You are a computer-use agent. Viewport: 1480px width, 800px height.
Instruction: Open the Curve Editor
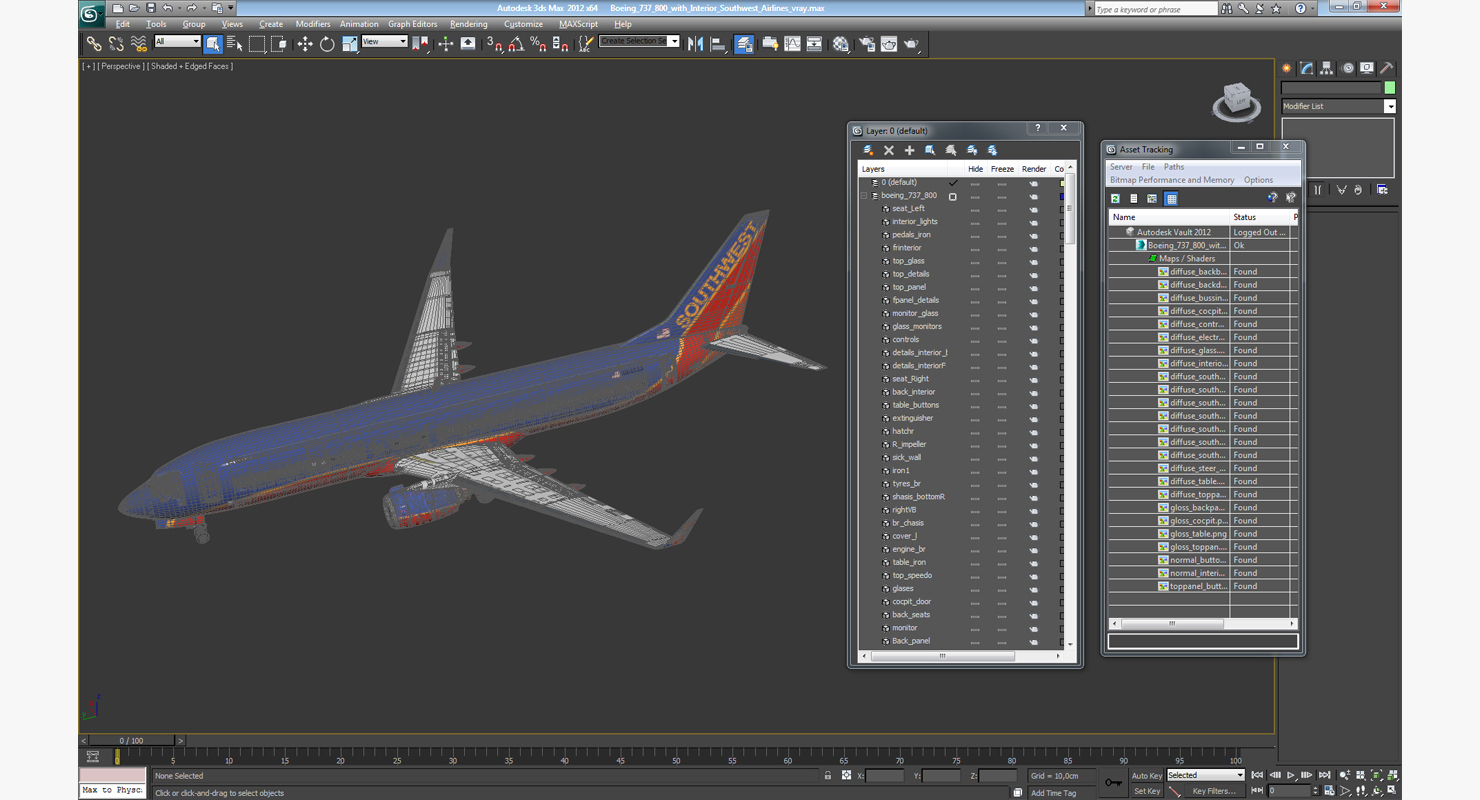point(792,43)
